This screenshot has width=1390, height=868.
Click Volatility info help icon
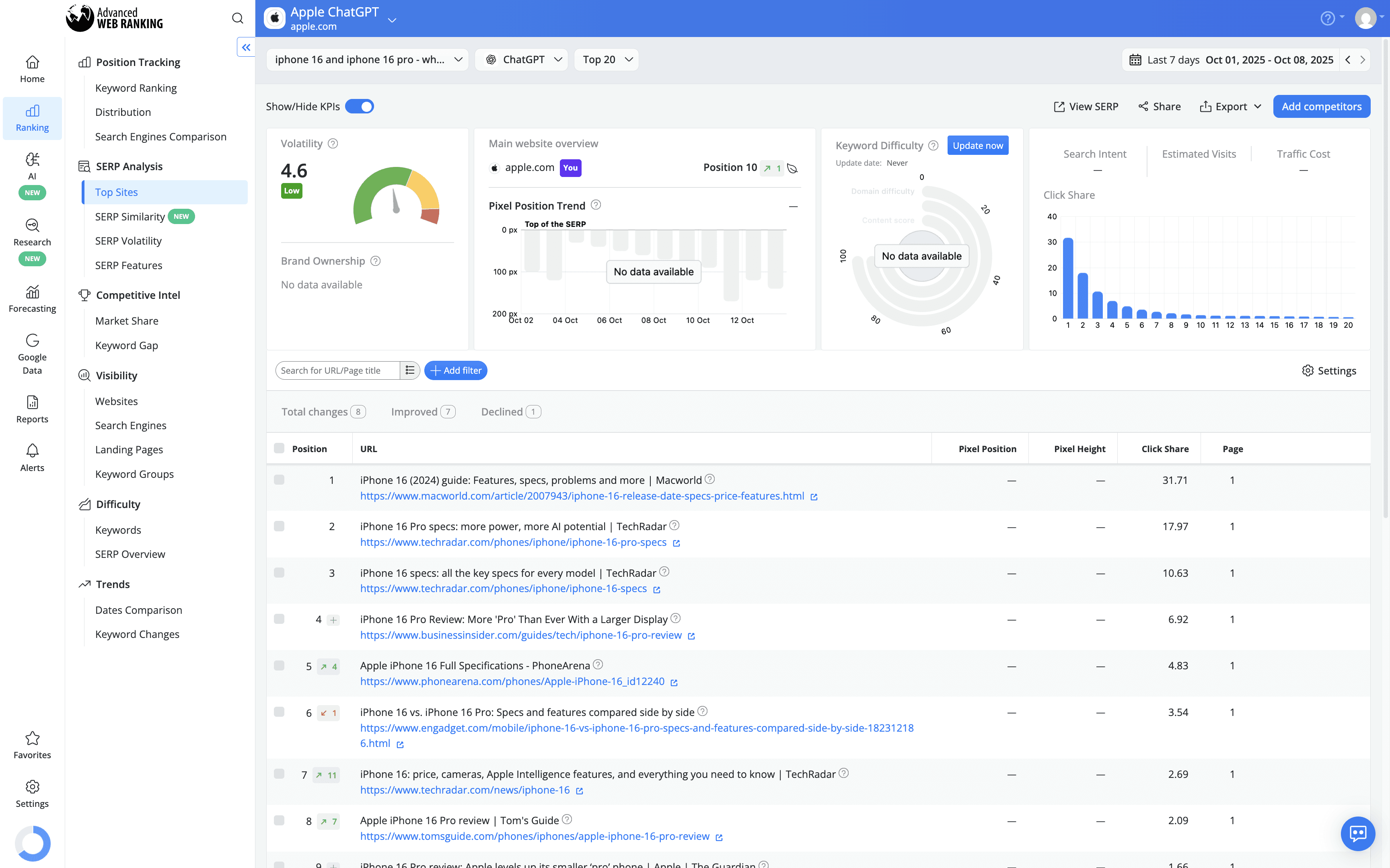point(333,144)
